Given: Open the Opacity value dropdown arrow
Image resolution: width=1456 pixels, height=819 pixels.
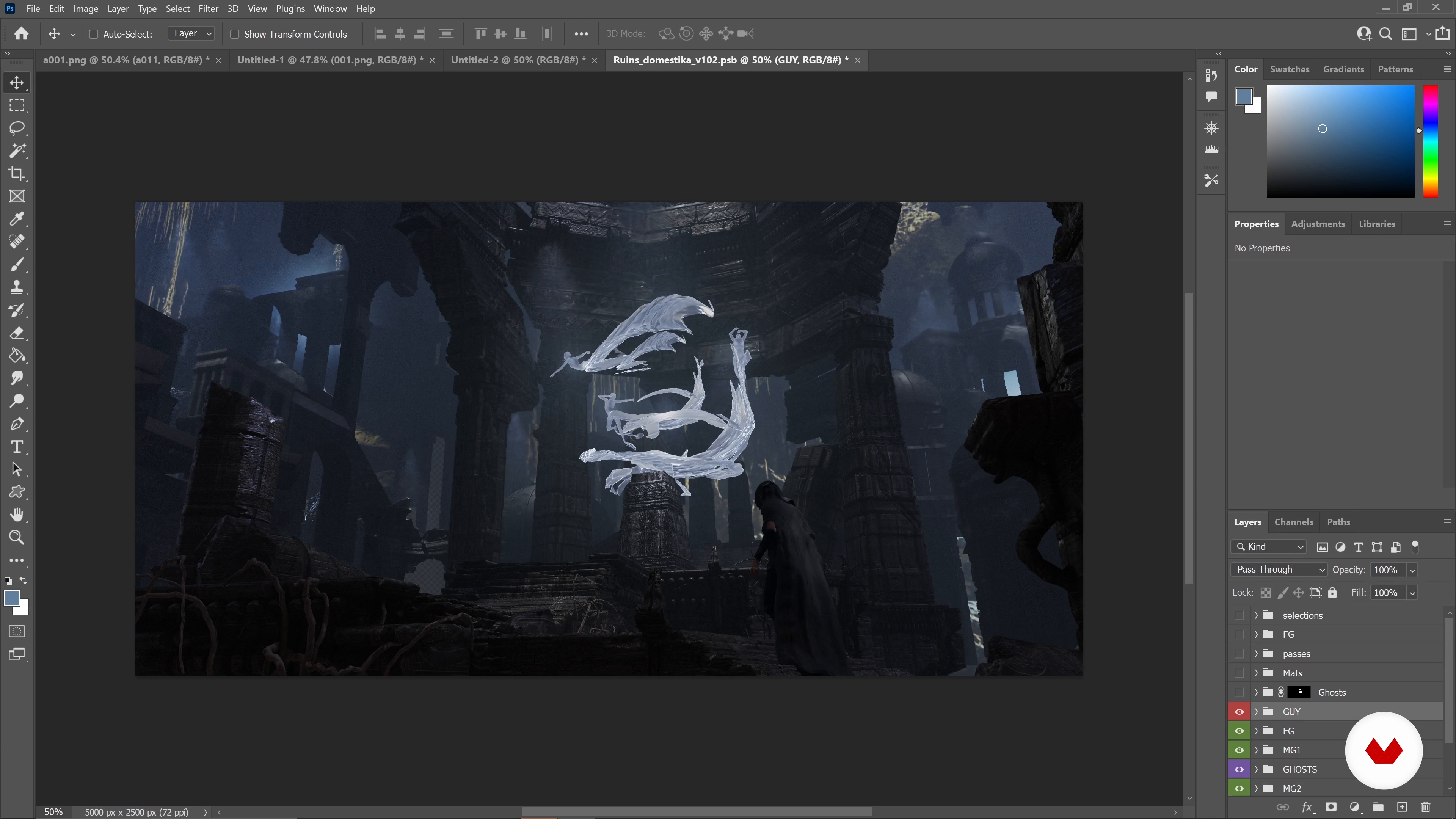Looking at the screenshot, I should tap(1412, 570).
